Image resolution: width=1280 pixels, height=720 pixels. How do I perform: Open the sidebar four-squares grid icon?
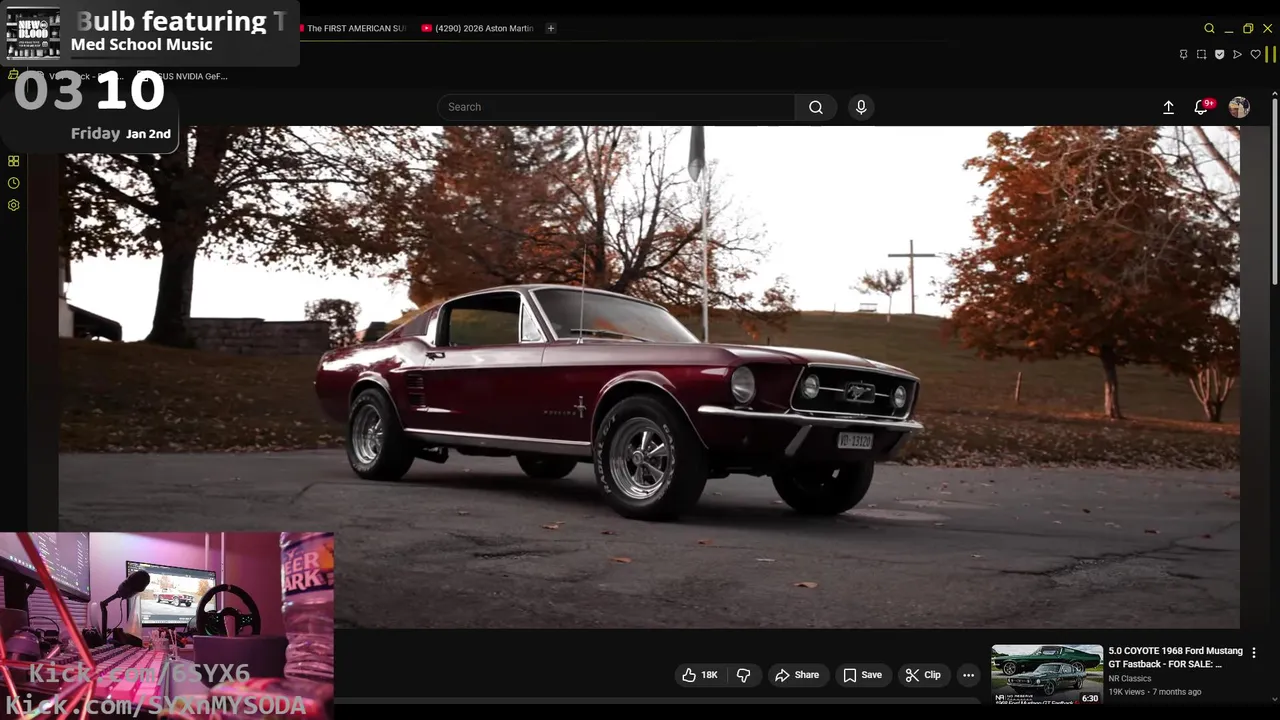(13, 161)
